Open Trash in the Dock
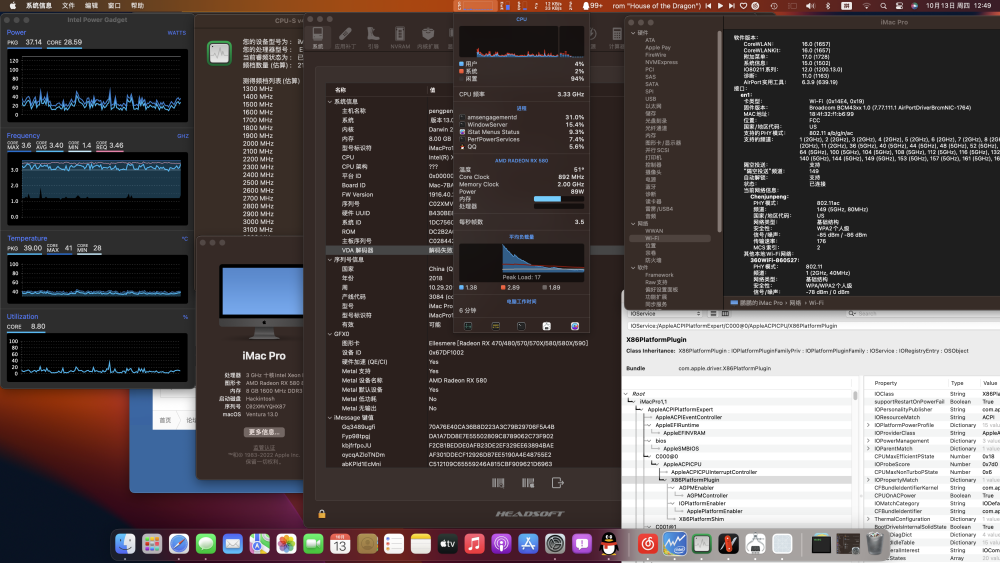The image size is (1000, 563). [x=875, y=544]
